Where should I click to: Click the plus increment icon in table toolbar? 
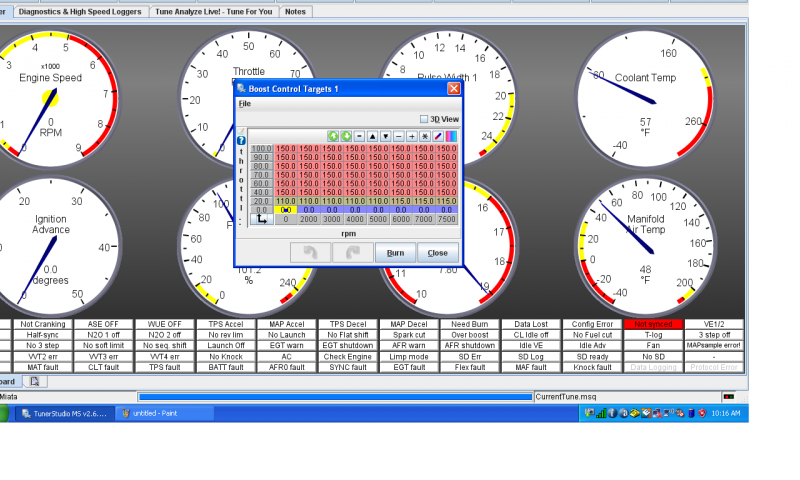pos(411,136)
